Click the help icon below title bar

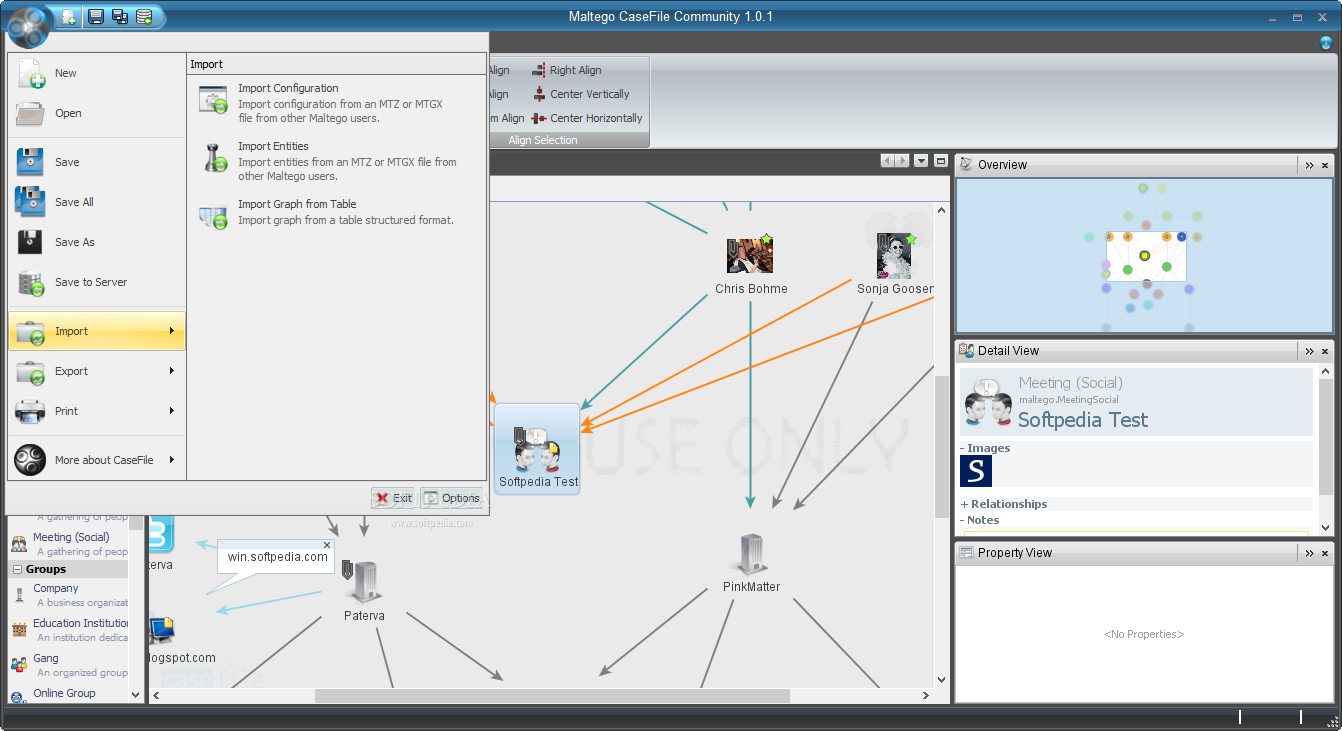[1326, 42]
